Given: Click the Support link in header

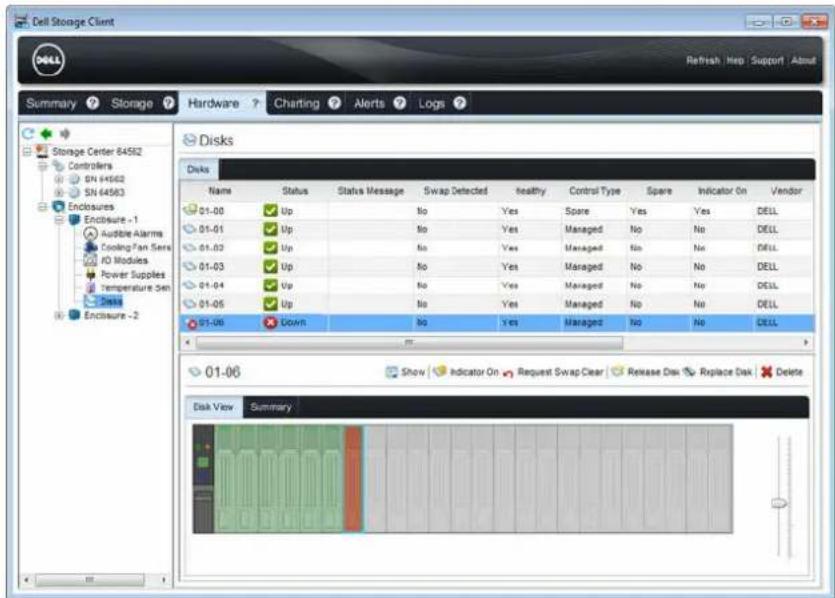Looking at the screenshot, I should click(x=767, y=60).
